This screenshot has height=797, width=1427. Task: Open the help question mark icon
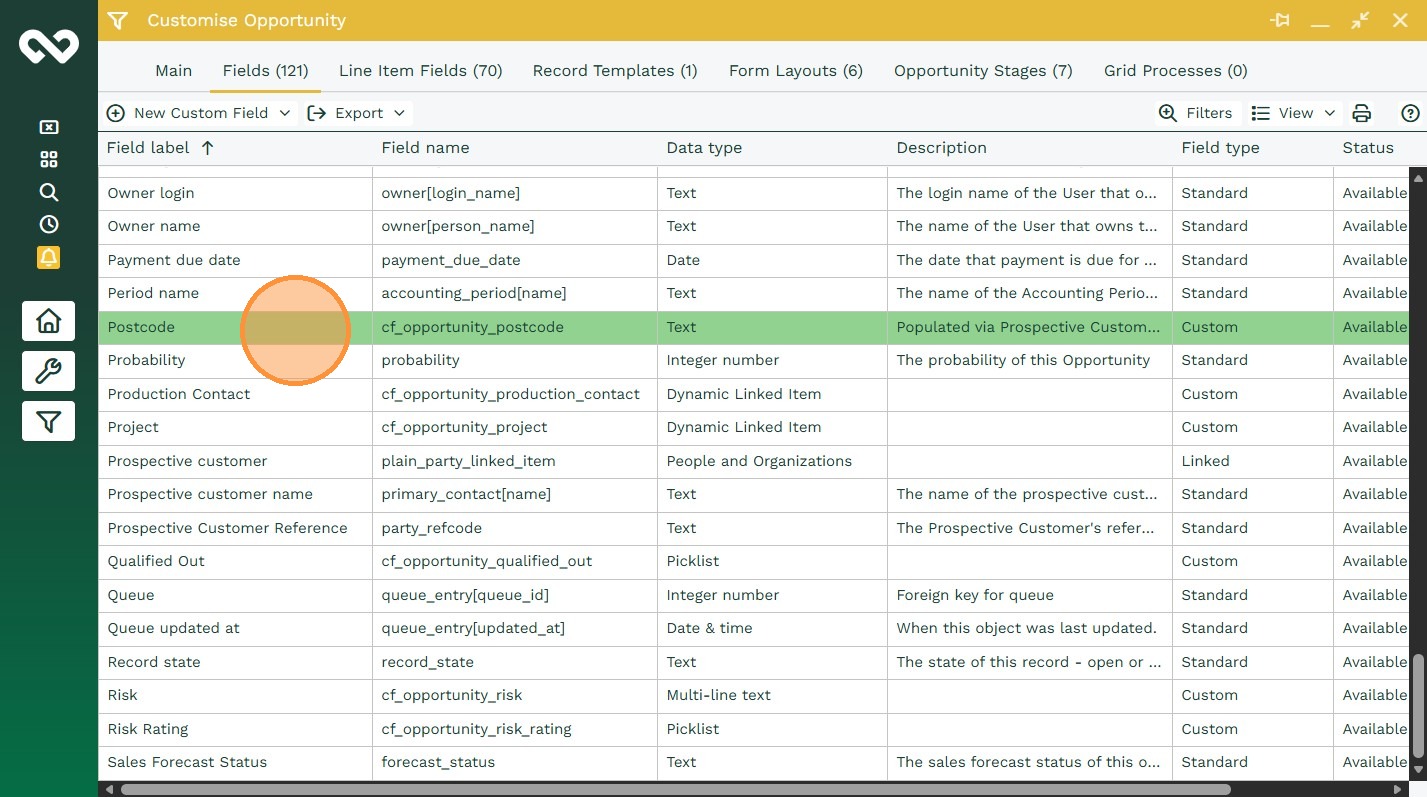pyautogui.click(x=1410, y=113)
